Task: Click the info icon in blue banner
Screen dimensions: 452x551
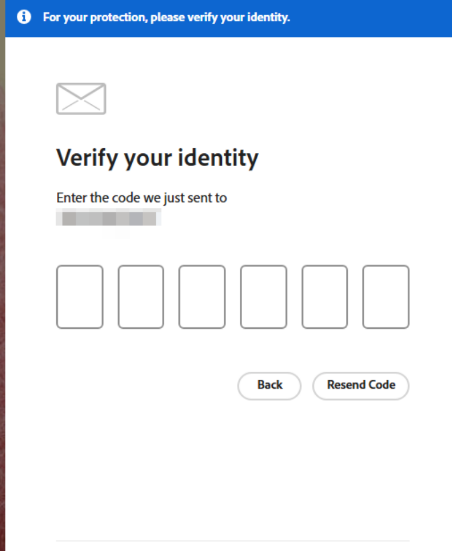Action: coord(24,17)
